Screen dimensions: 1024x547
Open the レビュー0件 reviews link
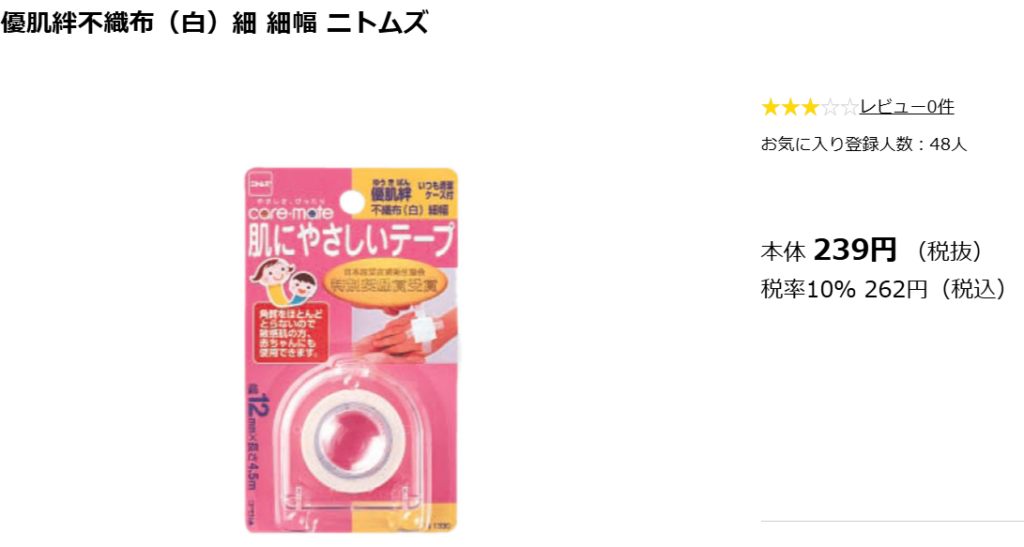[906, 107]
